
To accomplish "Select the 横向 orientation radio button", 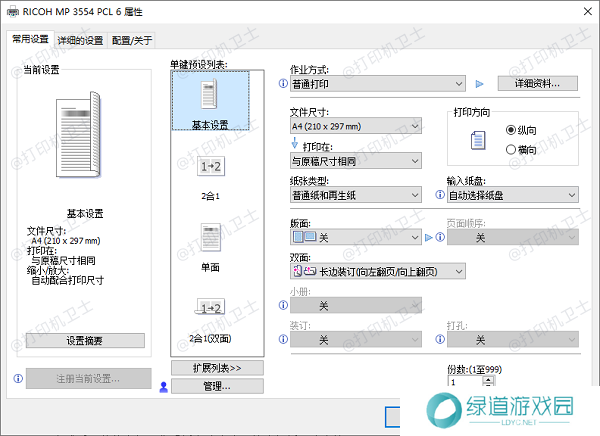I will [511, 149].
